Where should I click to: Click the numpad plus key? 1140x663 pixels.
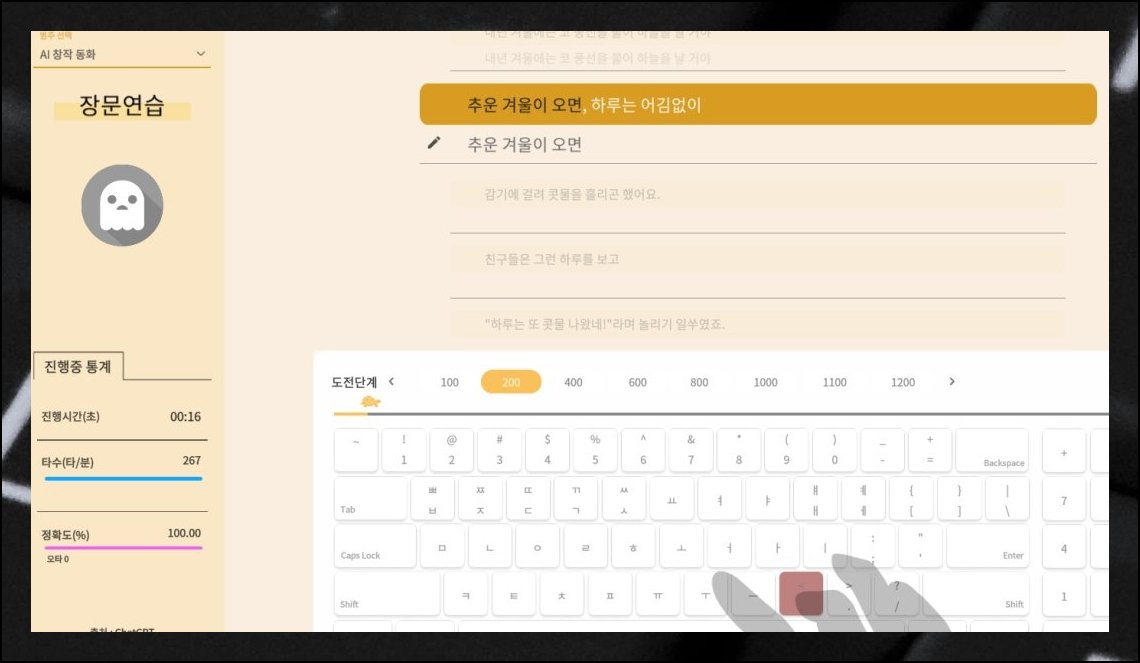pyautogui.click(x=1064, y=450)
